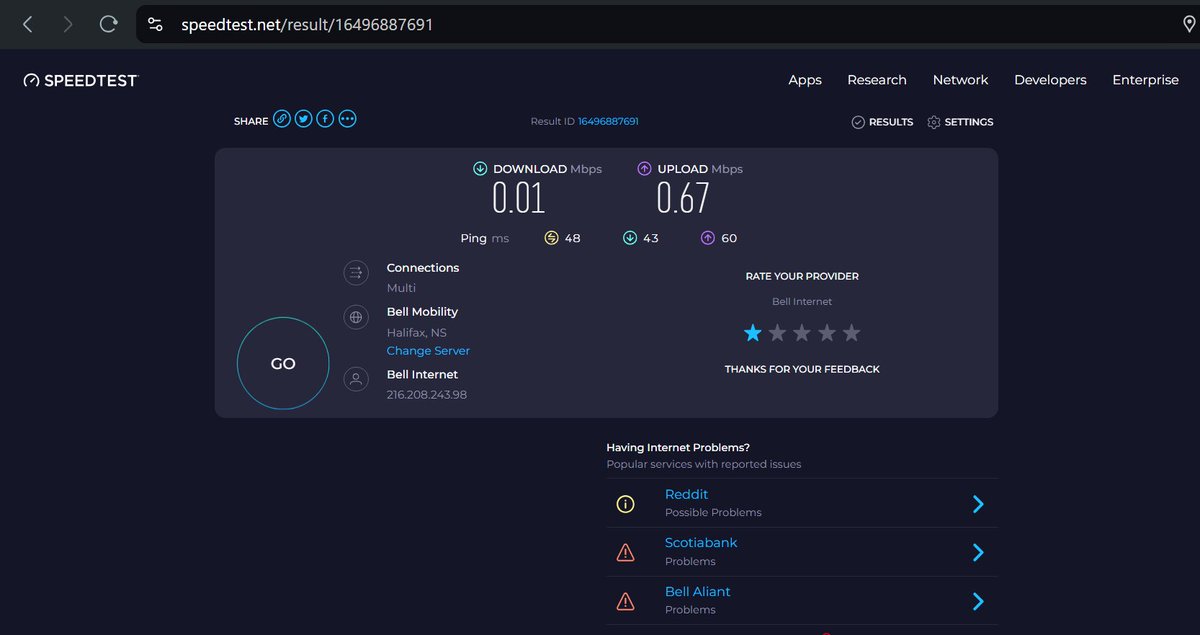1200x635 pixels.
Task: Expand Reddit issue chevron
Action: point(978,504)
